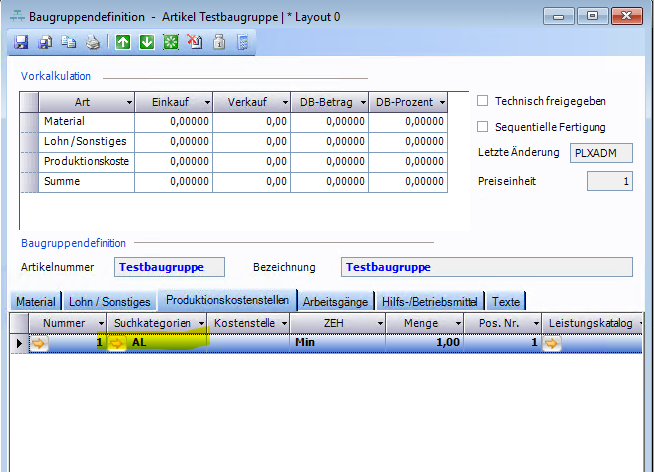Switch to the Material tab

click(x=36, y=301)
